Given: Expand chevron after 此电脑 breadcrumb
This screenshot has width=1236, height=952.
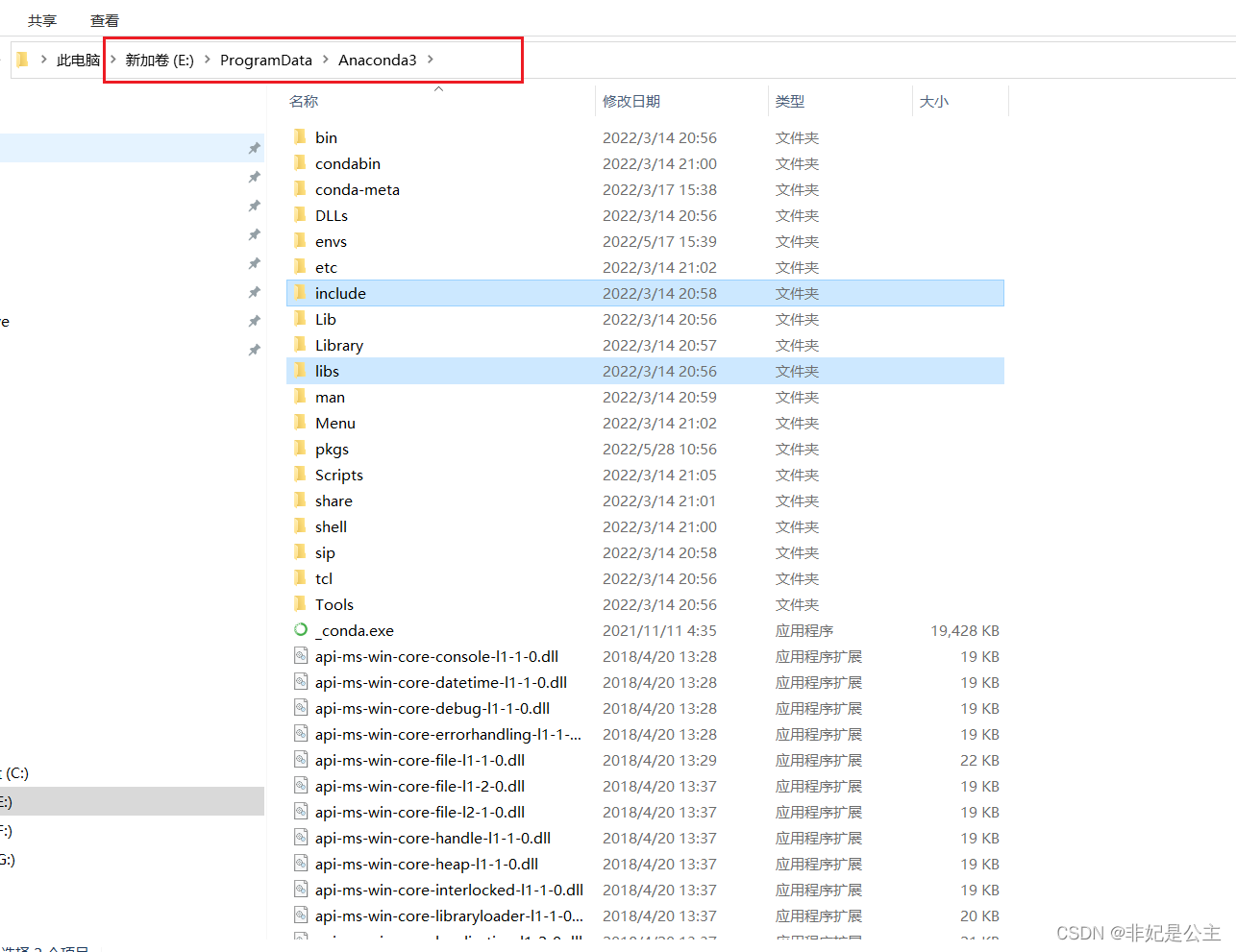Looking at the screenshot, I should coord(113,60).
